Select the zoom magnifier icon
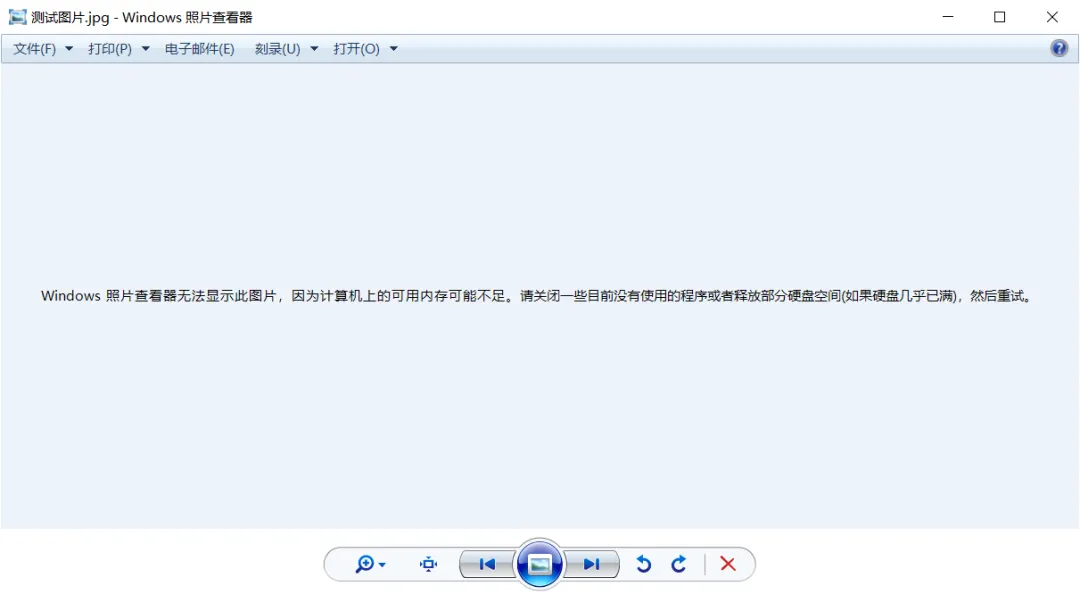The width and height of the screenshot is (1080, 594). (x=366, y=564)
